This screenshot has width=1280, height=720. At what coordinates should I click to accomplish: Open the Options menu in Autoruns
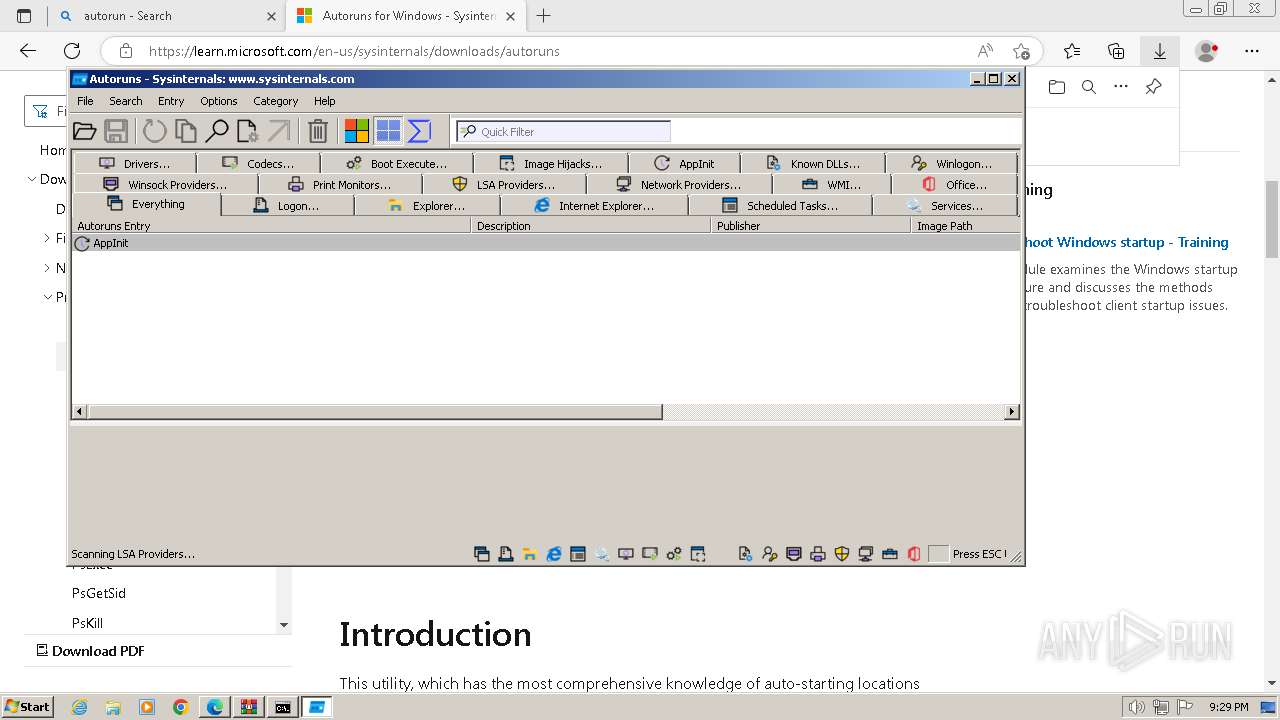[218, 101]
